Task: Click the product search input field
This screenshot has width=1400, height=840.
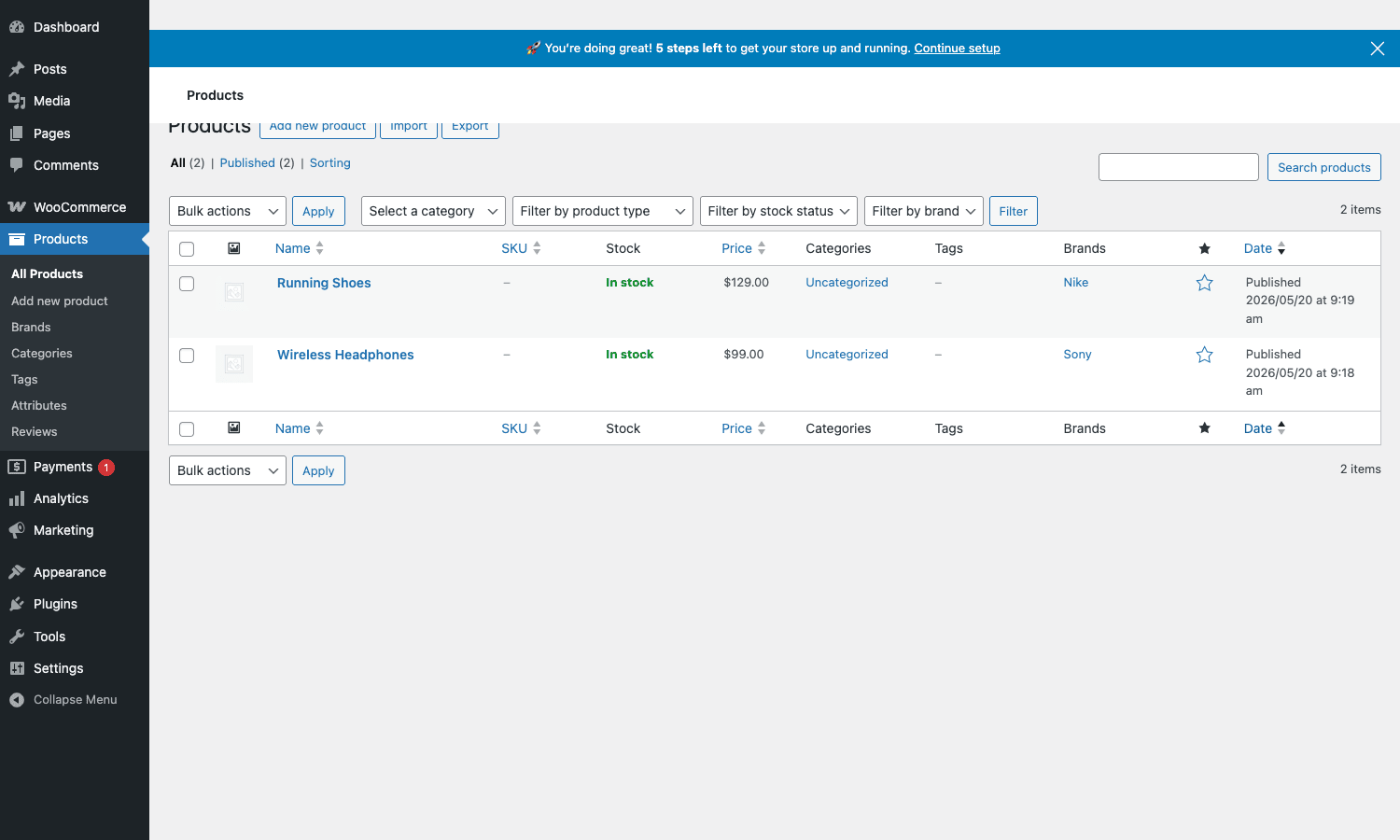Action: click(x=1179, y=167)
